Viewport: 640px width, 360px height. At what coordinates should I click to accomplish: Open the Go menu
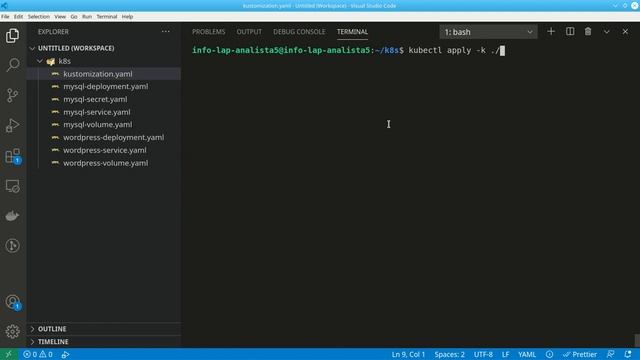pos(74,17)
